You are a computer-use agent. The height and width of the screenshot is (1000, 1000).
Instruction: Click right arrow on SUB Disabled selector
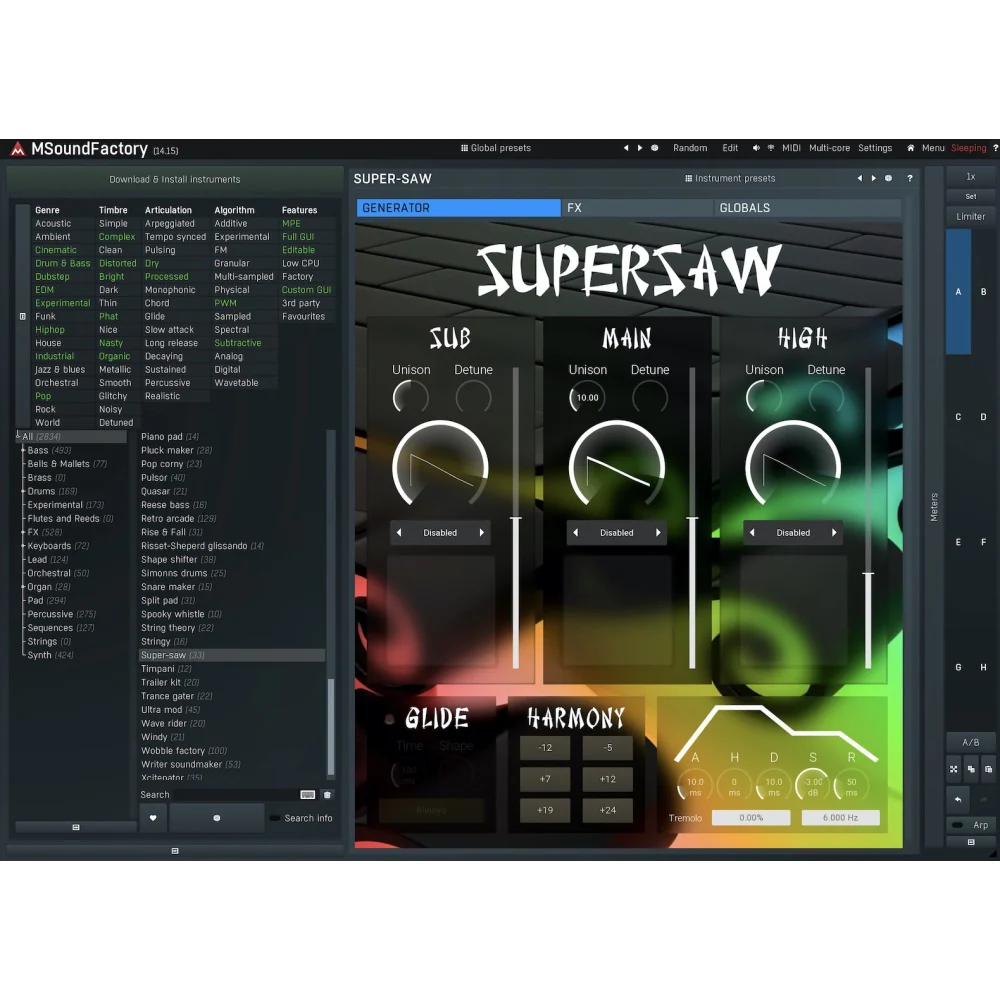482,533
